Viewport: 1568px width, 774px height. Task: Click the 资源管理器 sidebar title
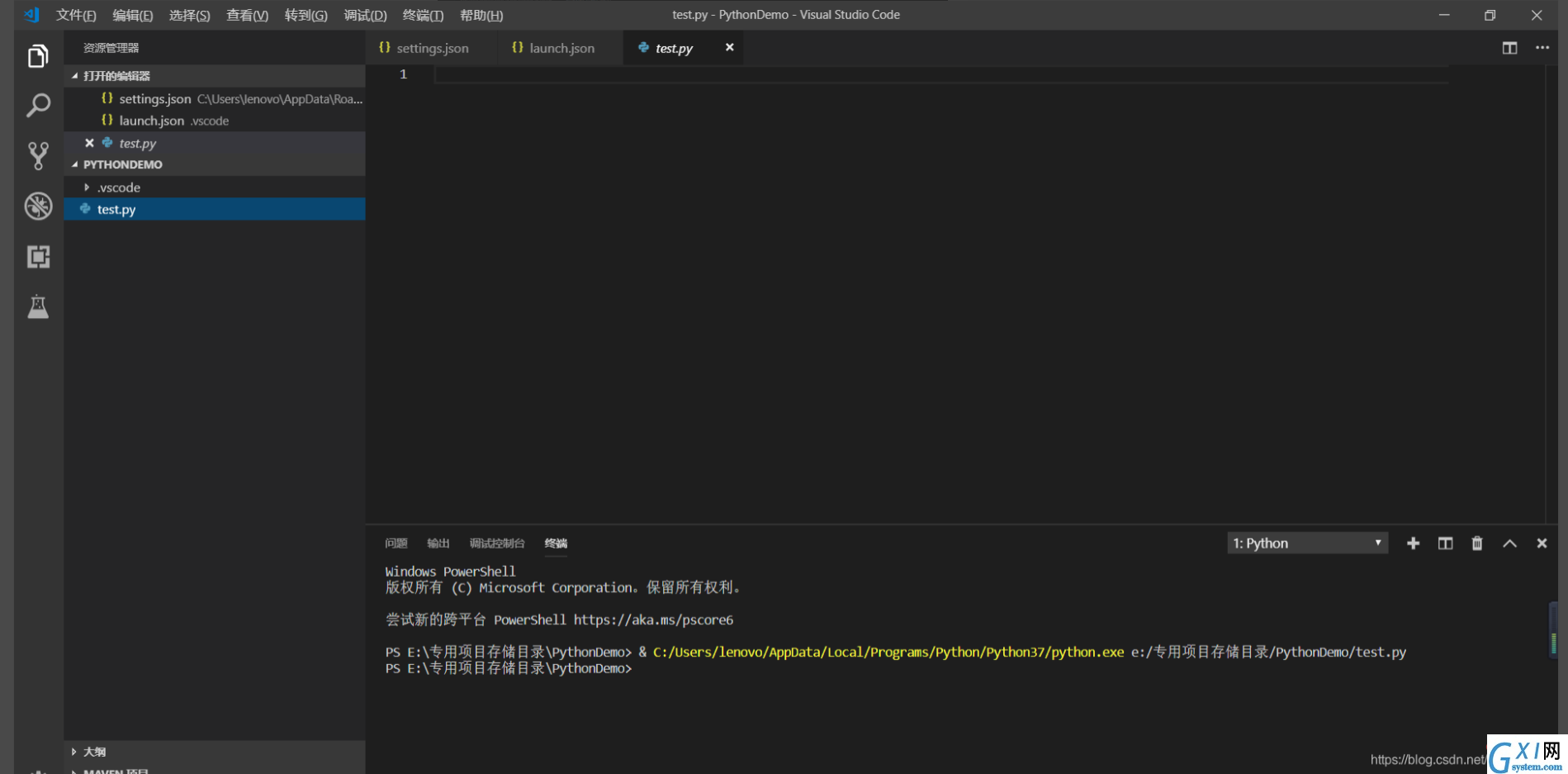[111, 48]
